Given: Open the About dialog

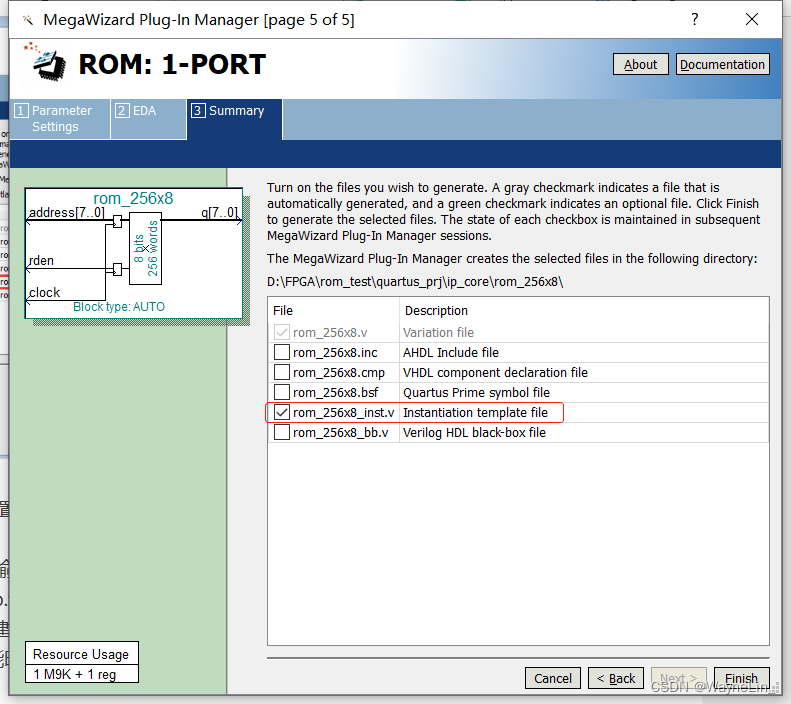Looking at the screenshot, I should tap(641, 65).
